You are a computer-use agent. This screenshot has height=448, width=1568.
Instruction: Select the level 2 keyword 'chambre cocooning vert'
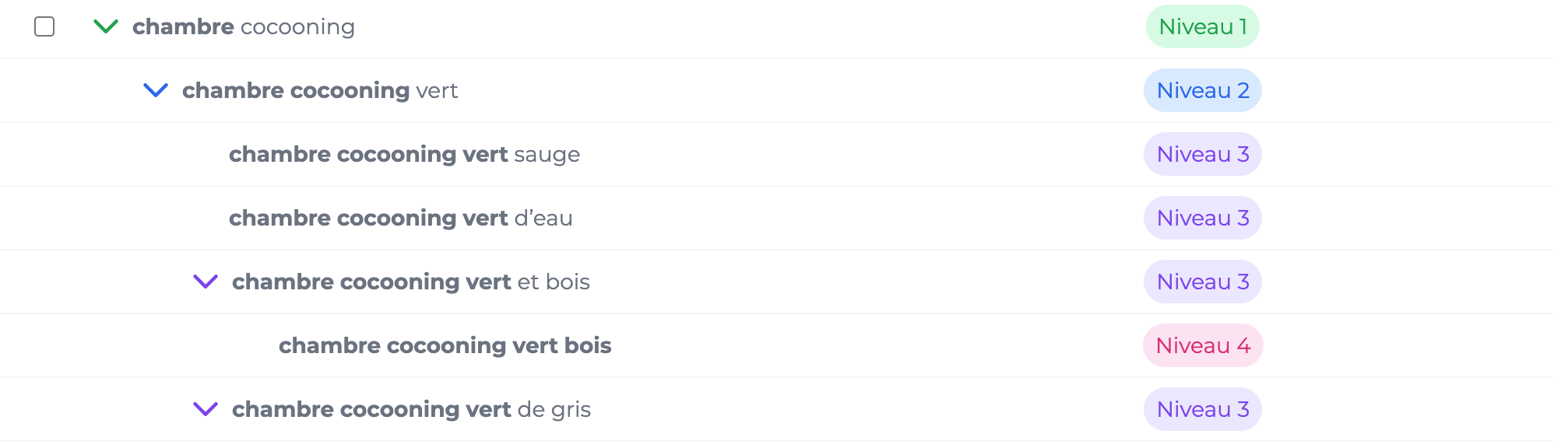tap(319, 90)
